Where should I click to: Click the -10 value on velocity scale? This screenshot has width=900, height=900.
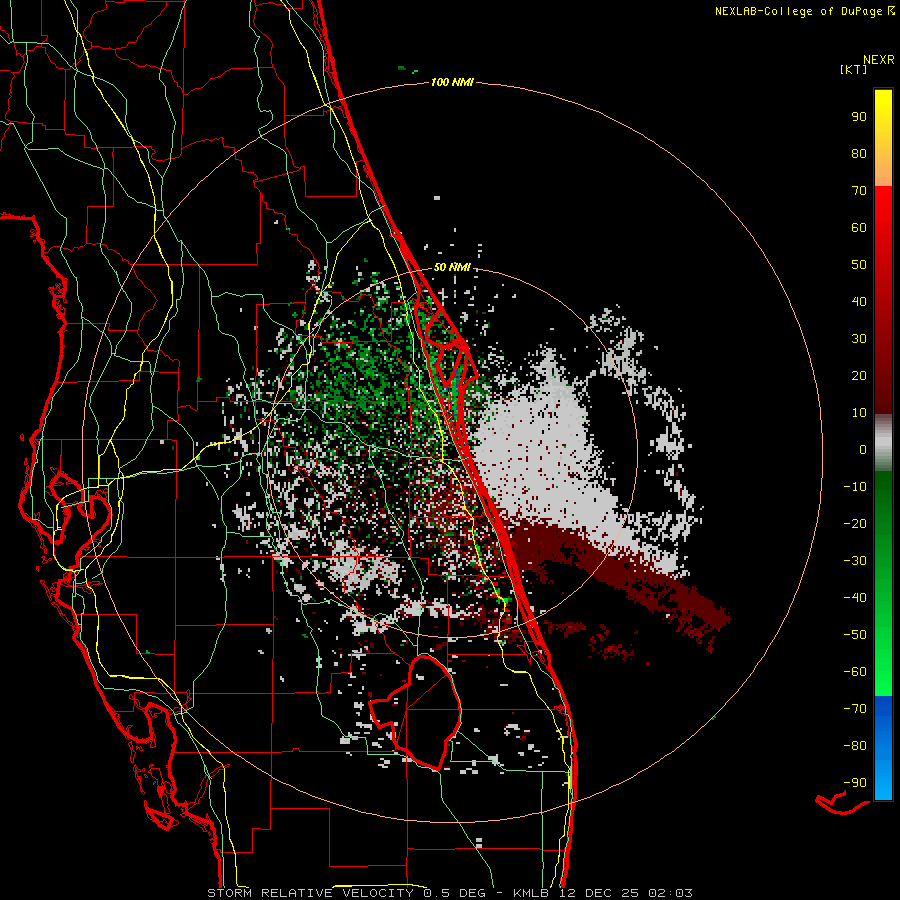pos(855,487)
